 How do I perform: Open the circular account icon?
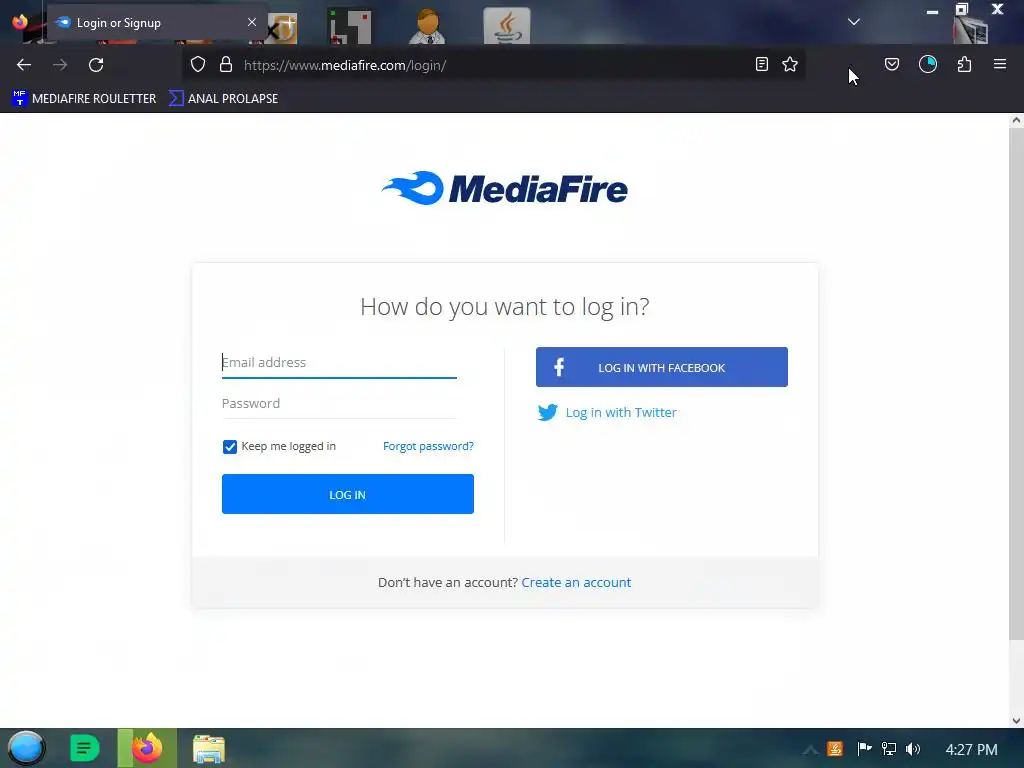[x=928, y=64]
